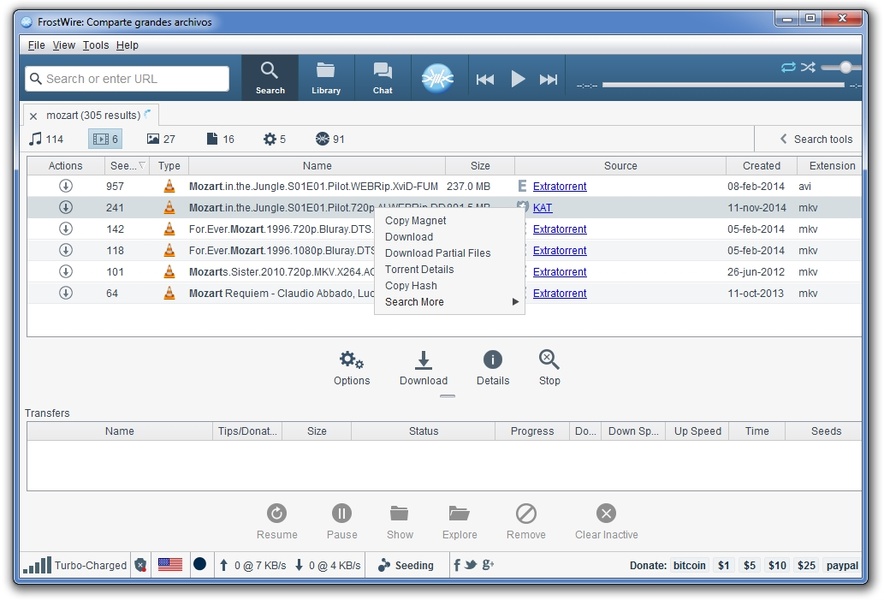Click the KAT source link
This screenshot has height=600, width=884.
542,208
